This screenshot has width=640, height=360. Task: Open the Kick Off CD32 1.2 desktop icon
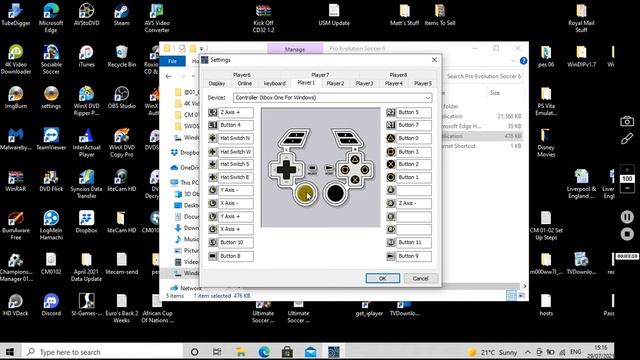[x=263, y=18]
